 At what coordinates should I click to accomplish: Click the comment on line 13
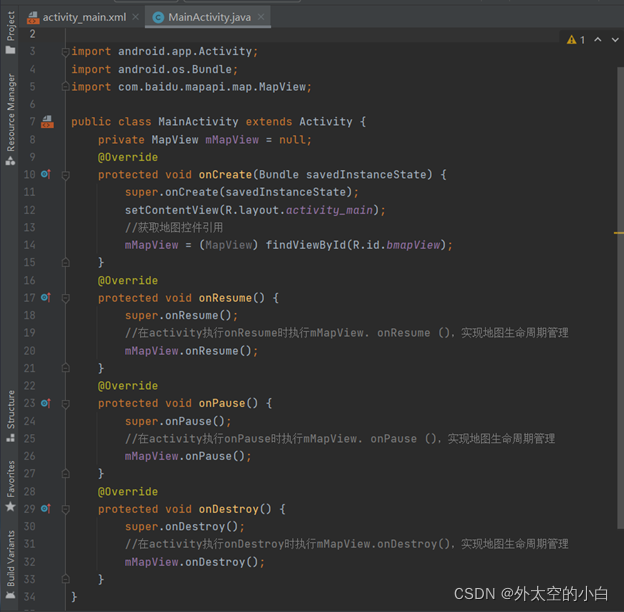[174, 227]
